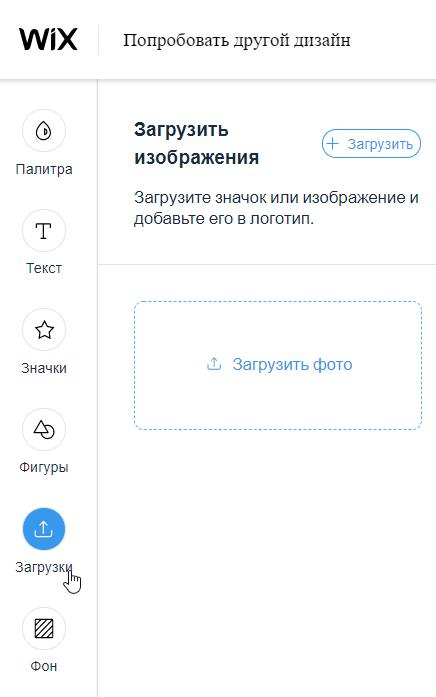This screenshot has height=697, width=436.
Task: Click the Загрузить фото text link
Action: coord(292,365)
